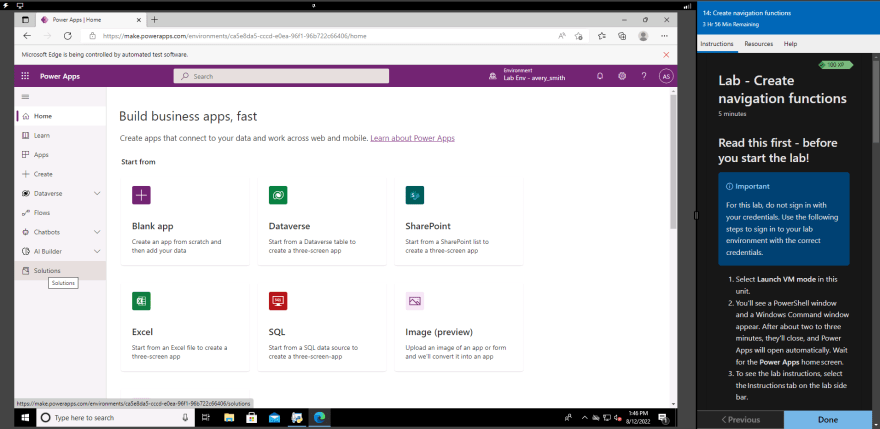Open the environment picker Lab Env

click(527, 75)
